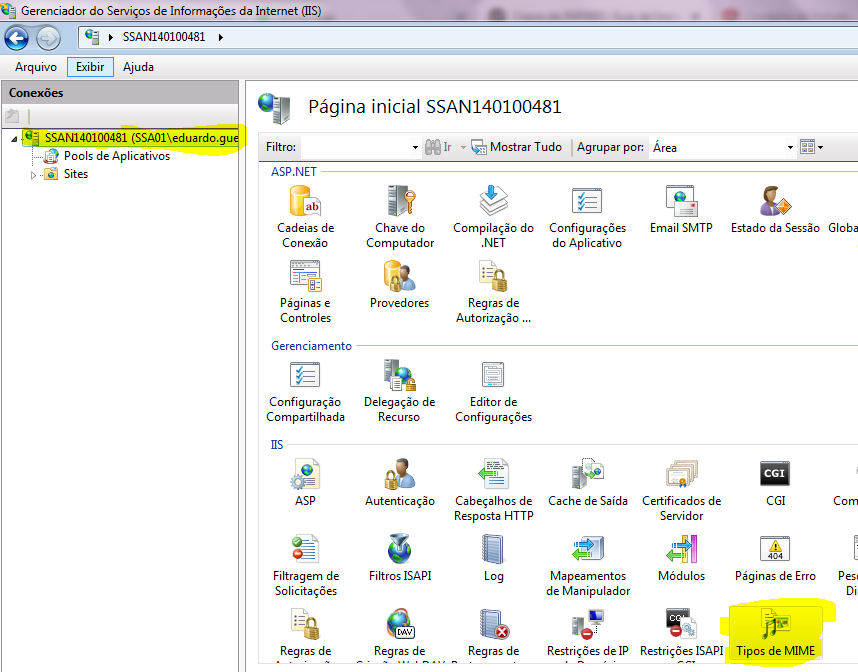The image size is (858, 672).
Task: Open Tipos de MIME feature
Action: [775, 634]
